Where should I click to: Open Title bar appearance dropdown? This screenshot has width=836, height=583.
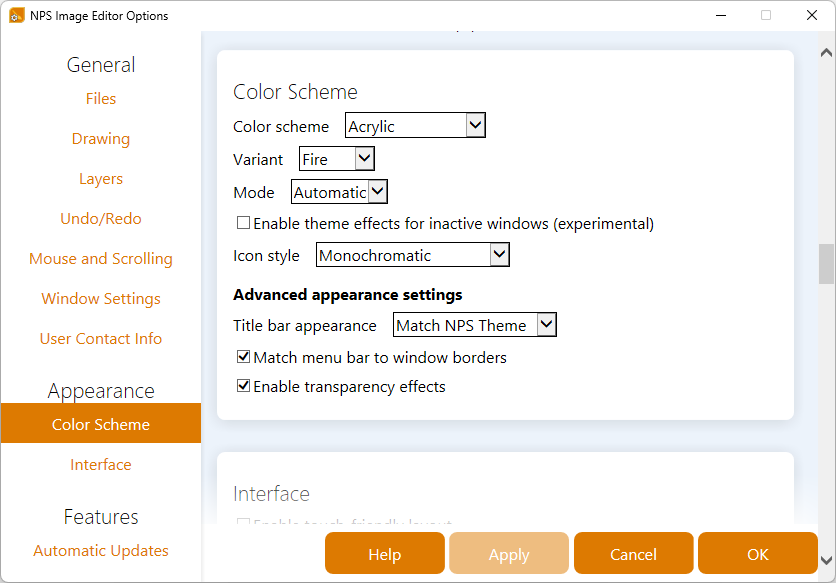475,324
